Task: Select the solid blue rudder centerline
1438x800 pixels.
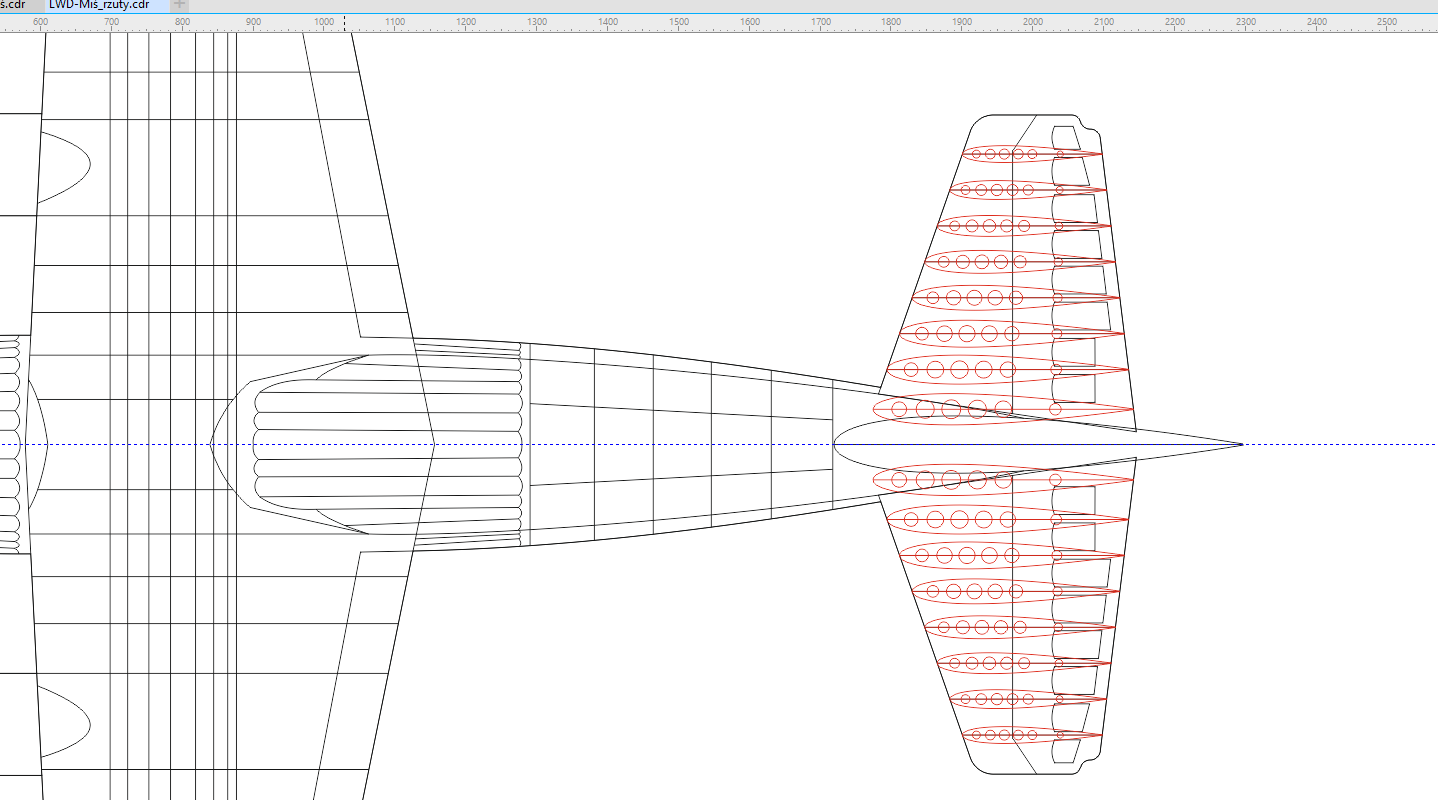Action: click(x=1038, y=444)
